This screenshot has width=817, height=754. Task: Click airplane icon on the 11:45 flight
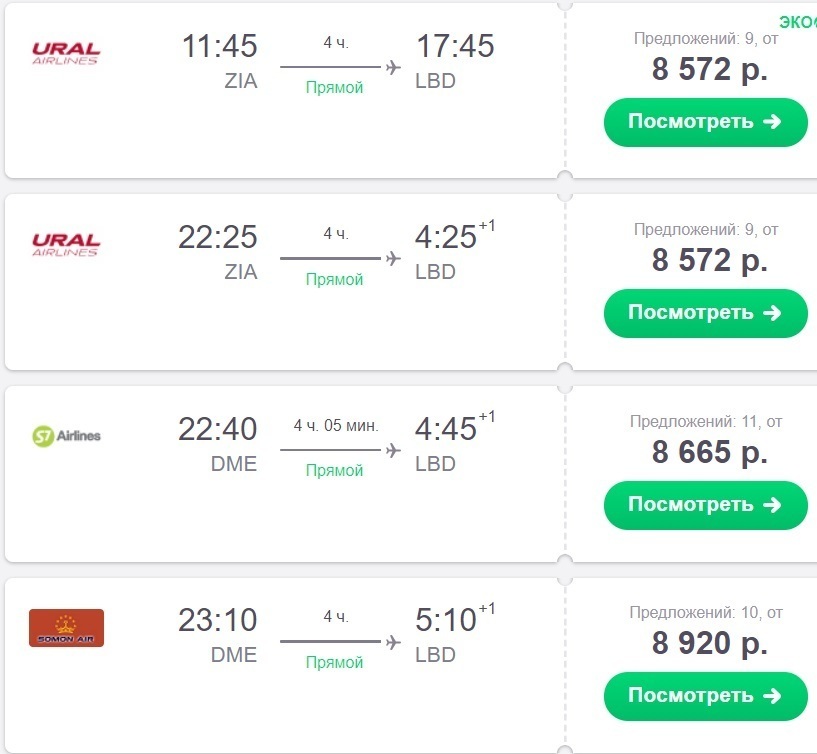[x=393, y=67]
